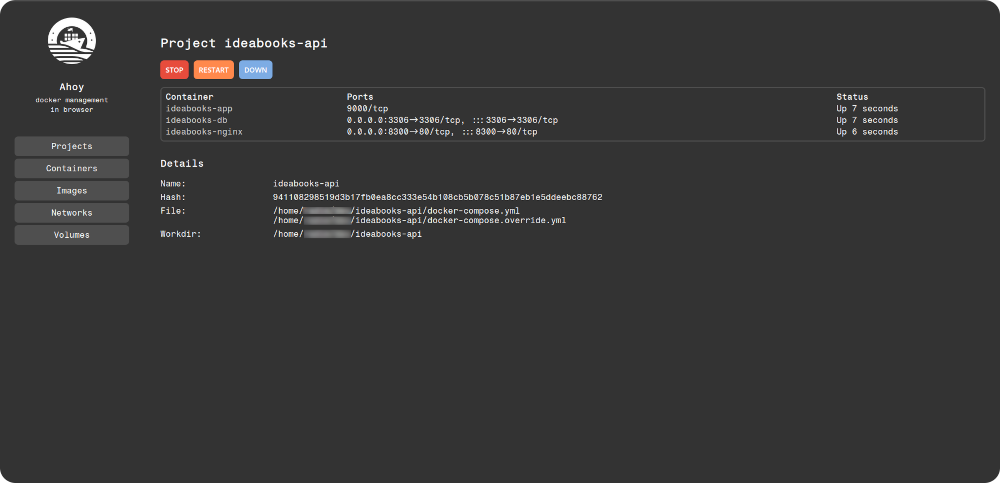The width and height of the screenshot is (1000, 483).
Task: Open the ideabooks-nginx container
Action: [204, 132]
